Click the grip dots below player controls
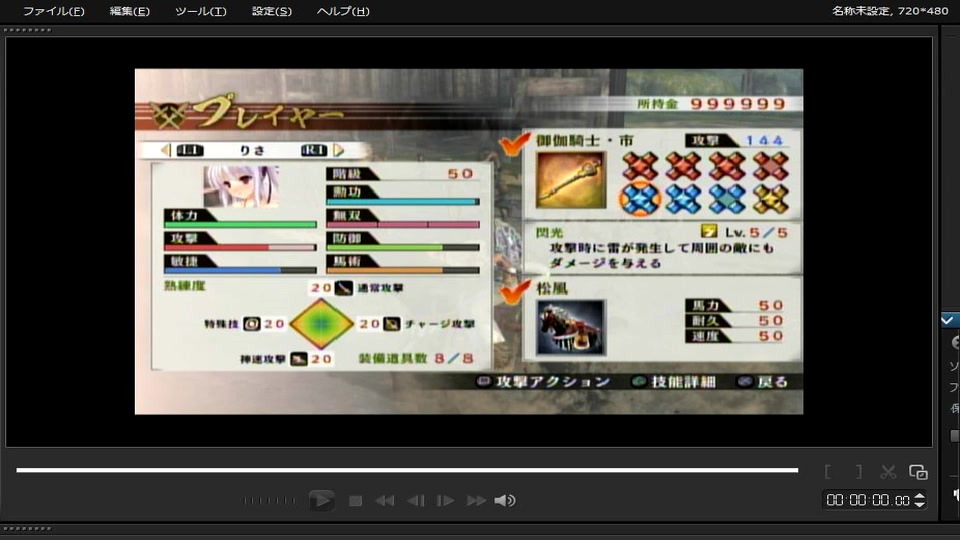960x540 pixels. click(28, 528)
